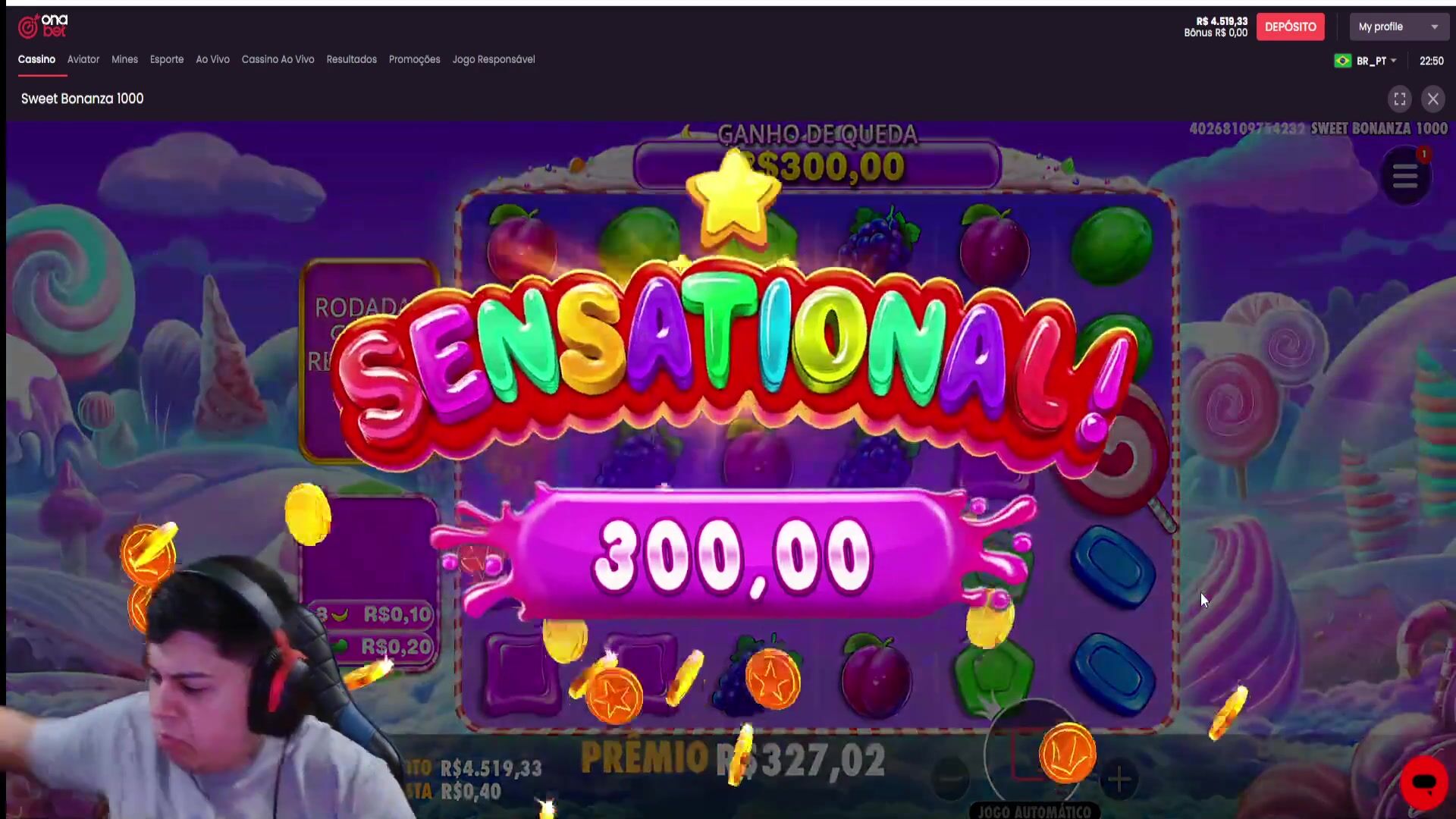Screen dimensions: 1456x819
Task: Open the red live chat bubble
Action: pos(1424,782)
